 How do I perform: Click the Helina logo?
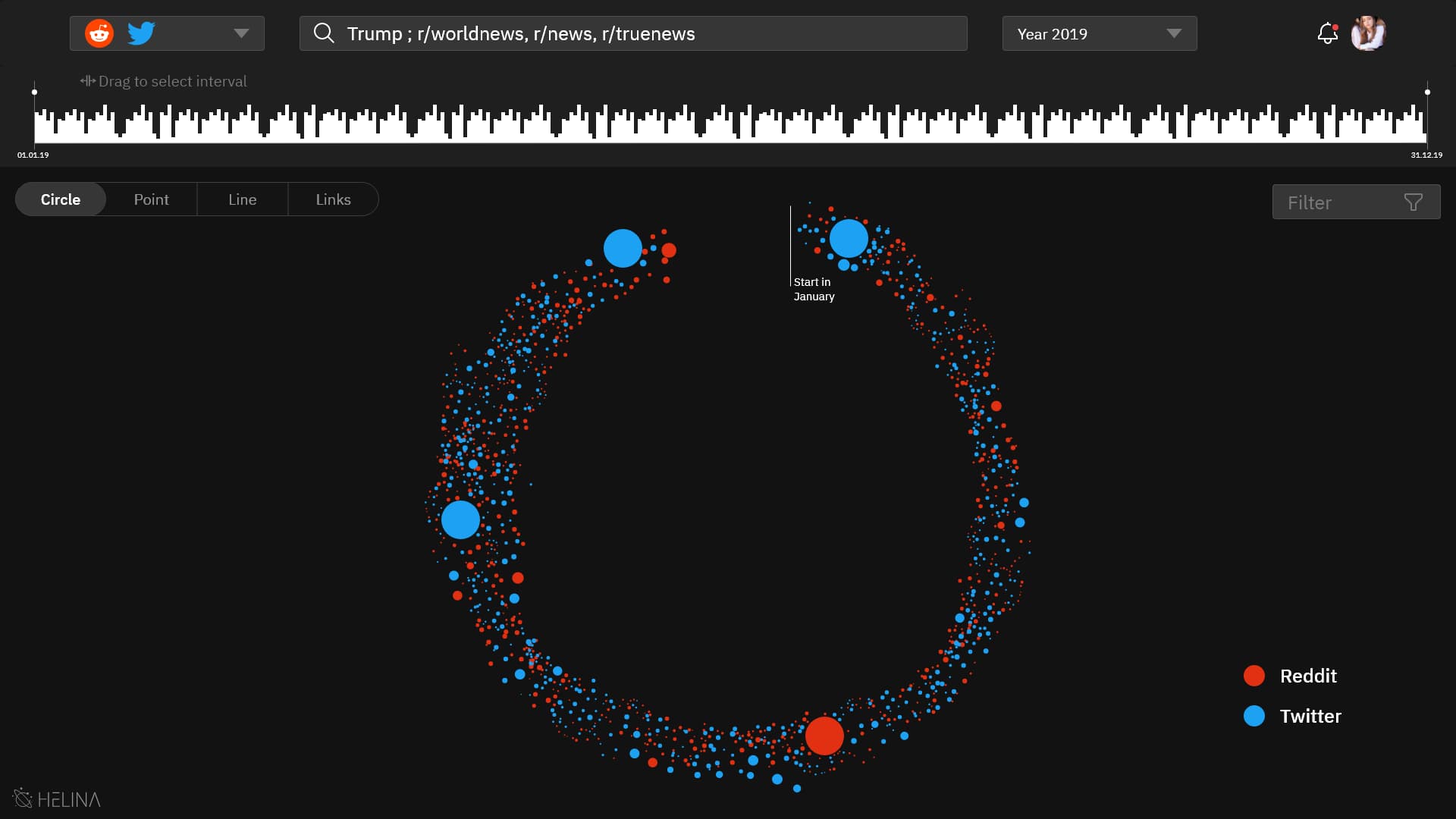(x=57, y=799)
